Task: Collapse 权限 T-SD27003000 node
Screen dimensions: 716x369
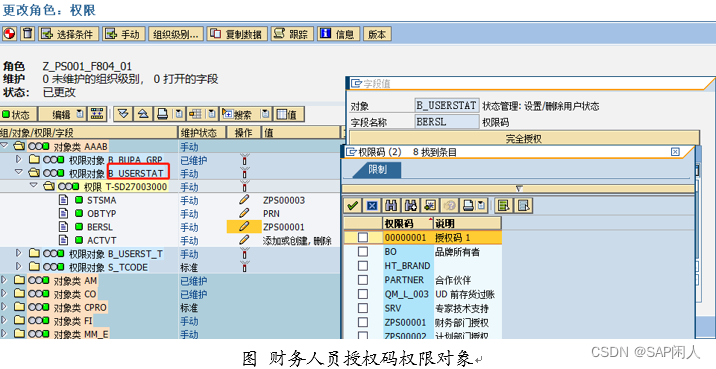Action: pyautogui.click(x=33, y=186)
